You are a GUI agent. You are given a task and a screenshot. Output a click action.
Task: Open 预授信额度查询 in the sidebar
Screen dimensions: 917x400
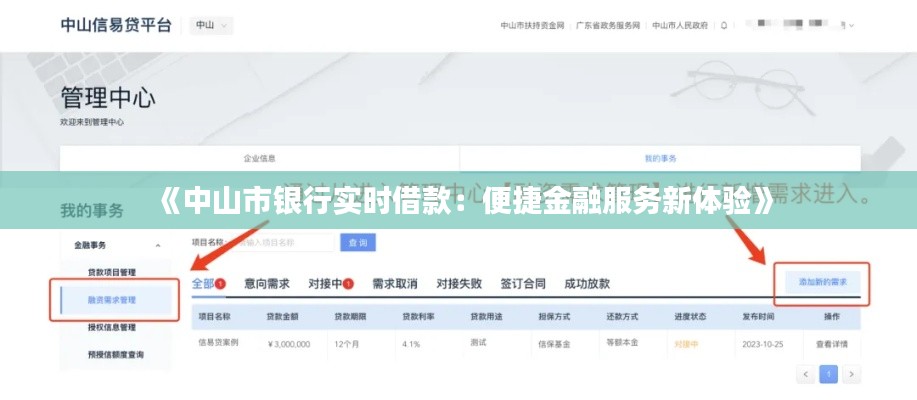pyautogui.click(x=116, y=354)
